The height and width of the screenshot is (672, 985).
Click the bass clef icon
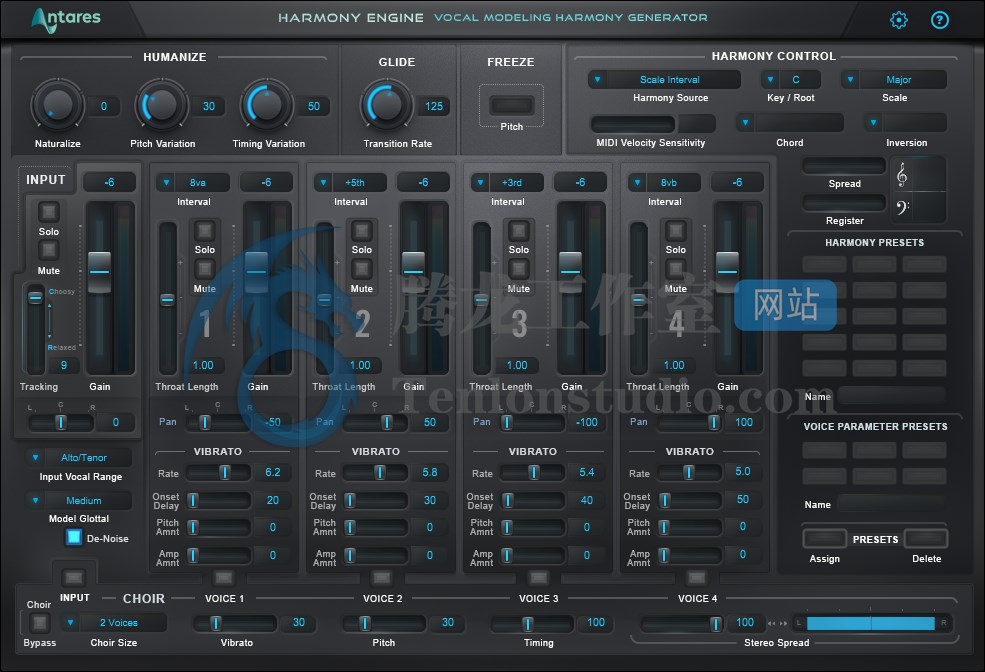tap(903, 207)
